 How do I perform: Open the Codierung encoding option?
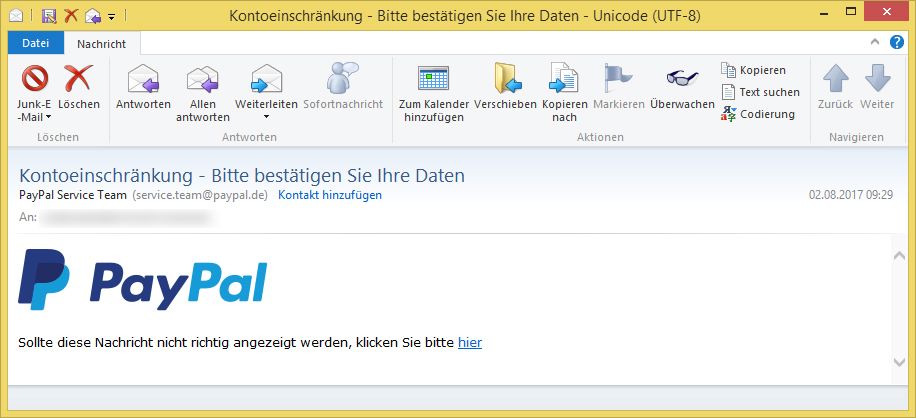758,114
